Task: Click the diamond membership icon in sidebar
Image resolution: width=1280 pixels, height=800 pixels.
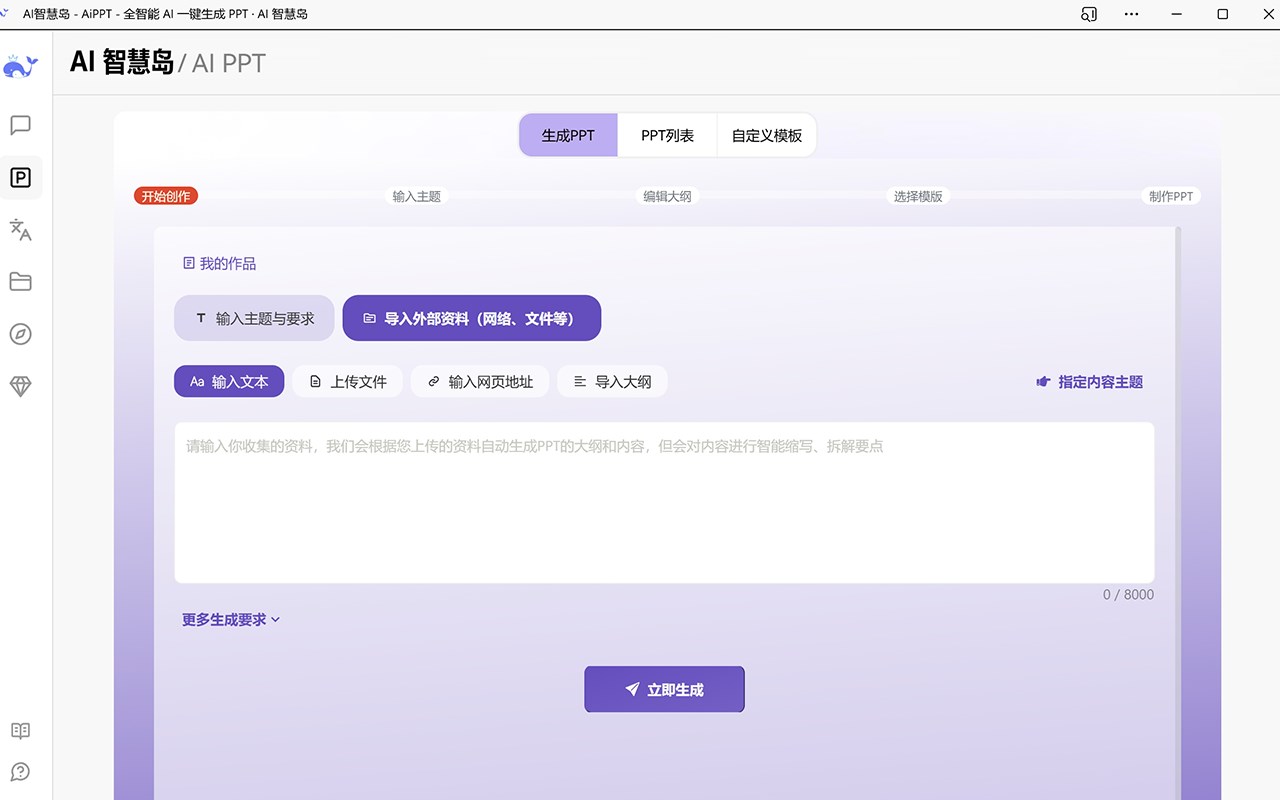Action: tap(20, 386)
